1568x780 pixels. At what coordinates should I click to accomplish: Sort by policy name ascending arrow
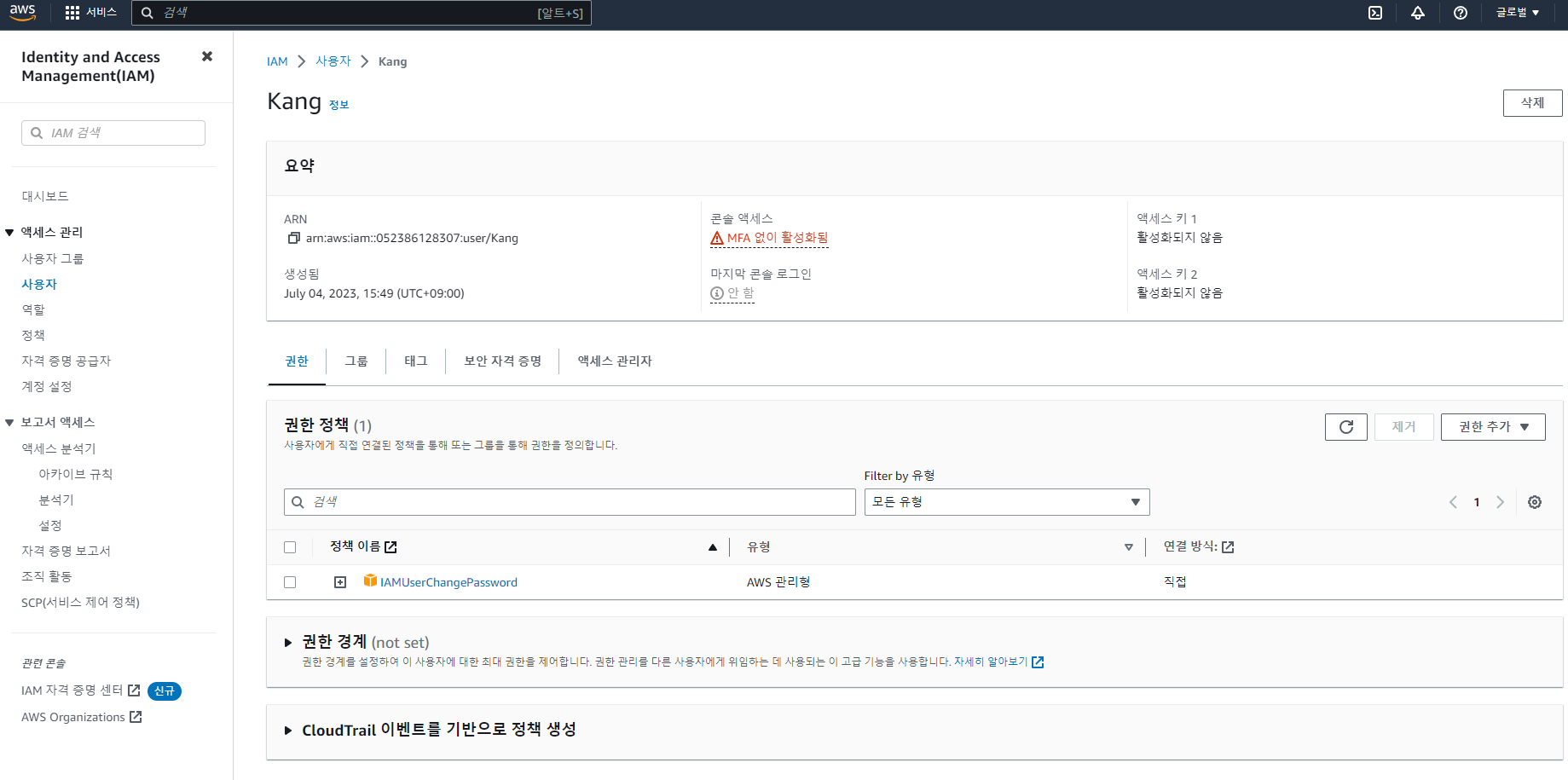tap(713, 547)
